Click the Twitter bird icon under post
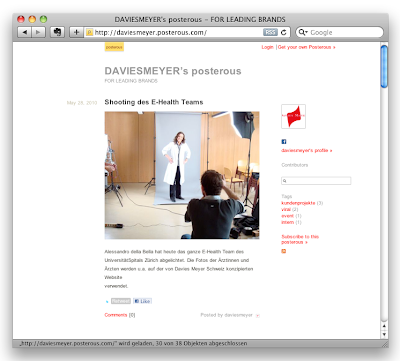 pyautogui.click(x=107, y=301)
